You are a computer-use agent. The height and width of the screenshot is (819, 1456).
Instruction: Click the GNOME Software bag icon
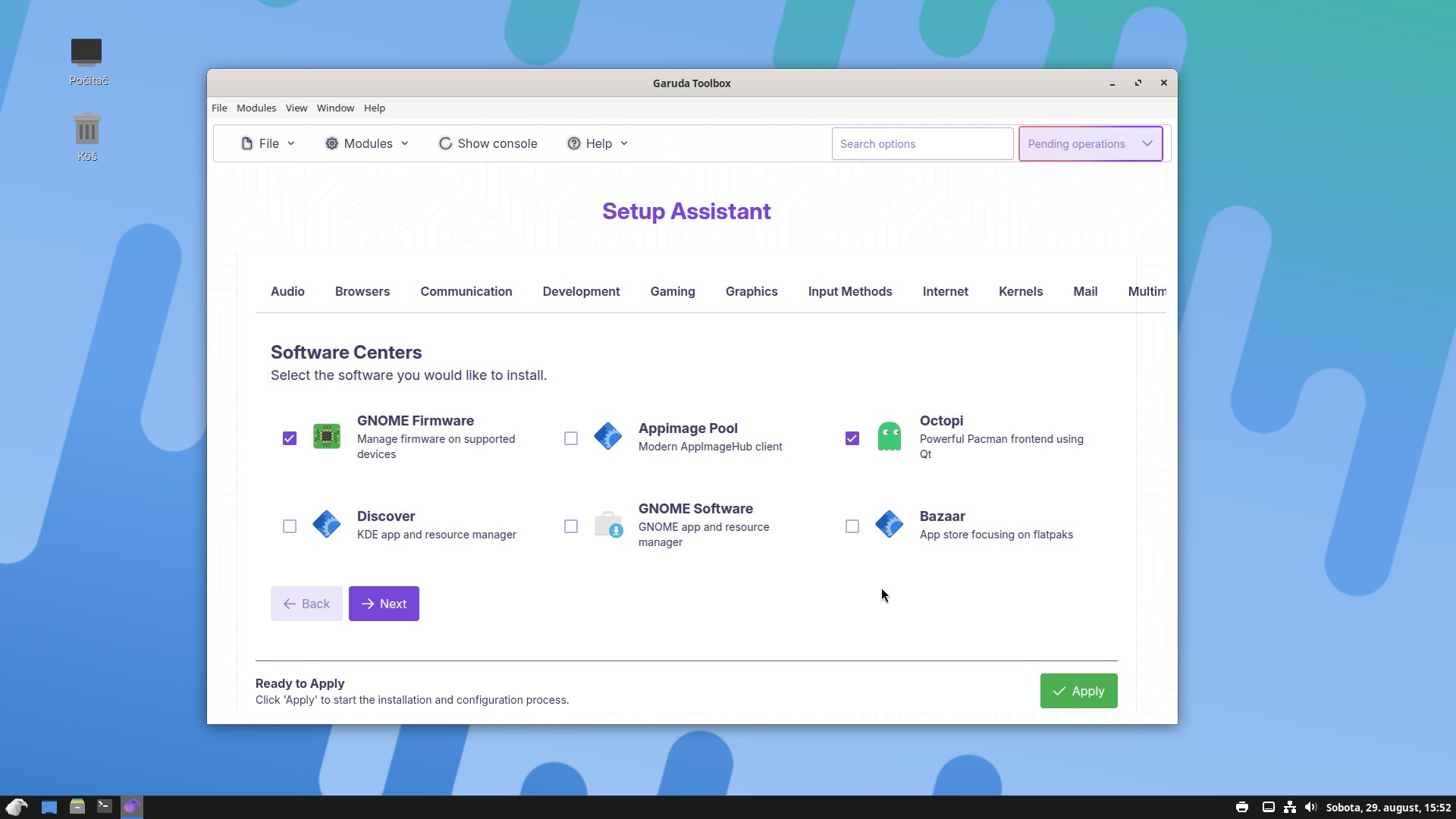(608, 525)
